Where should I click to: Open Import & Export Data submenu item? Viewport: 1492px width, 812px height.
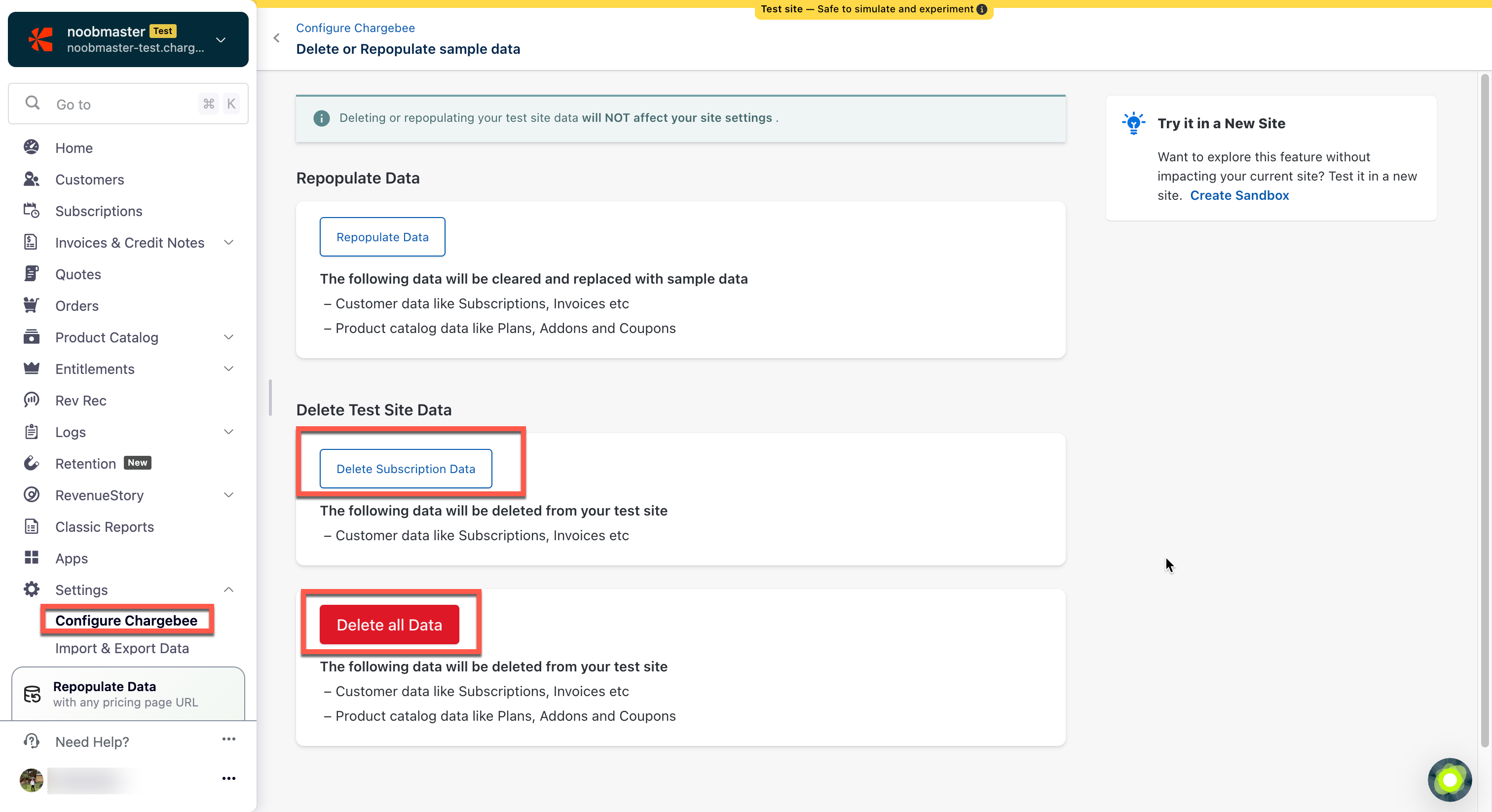(x=122, y=648)
